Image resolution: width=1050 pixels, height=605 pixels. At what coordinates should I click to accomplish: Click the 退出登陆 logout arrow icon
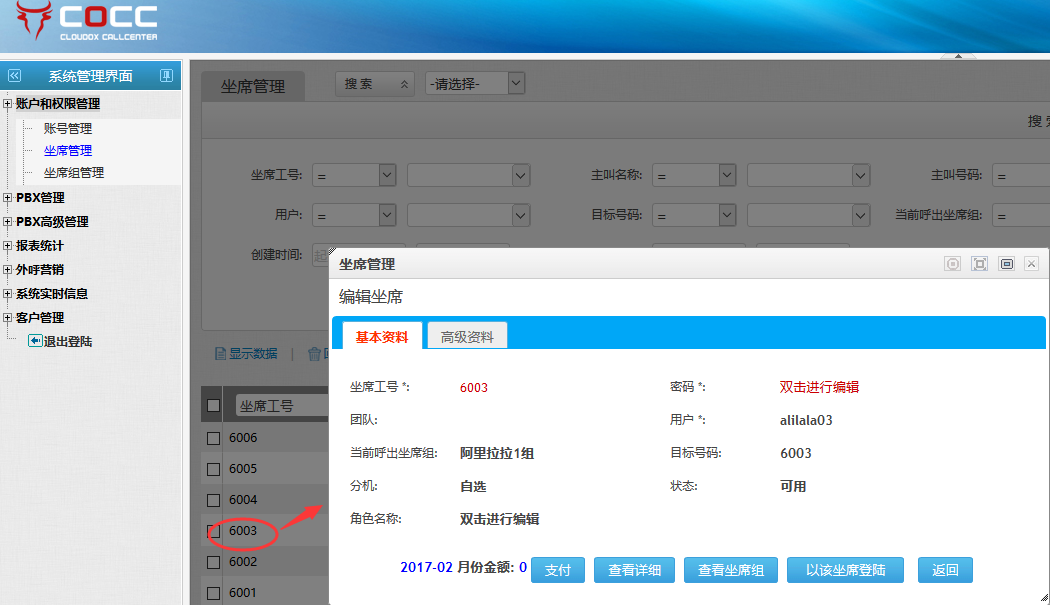point(35,341)
